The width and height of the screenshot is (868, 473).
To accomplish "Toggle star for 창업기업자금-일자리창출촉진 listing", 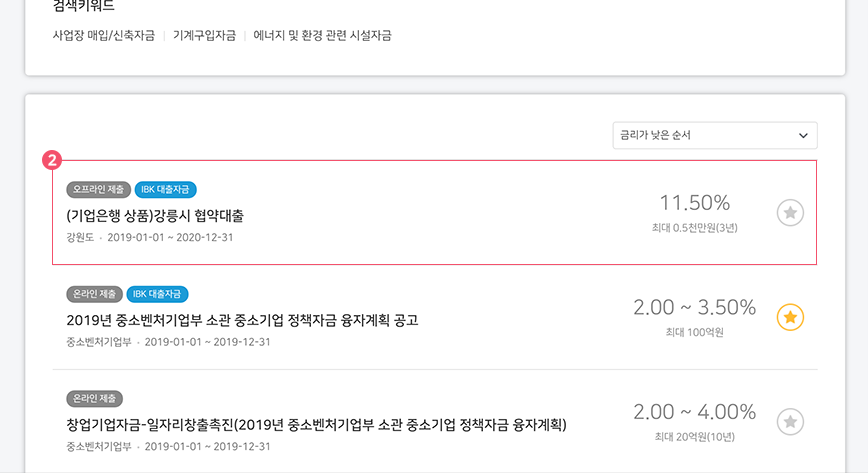I will (x=790, y=422).
